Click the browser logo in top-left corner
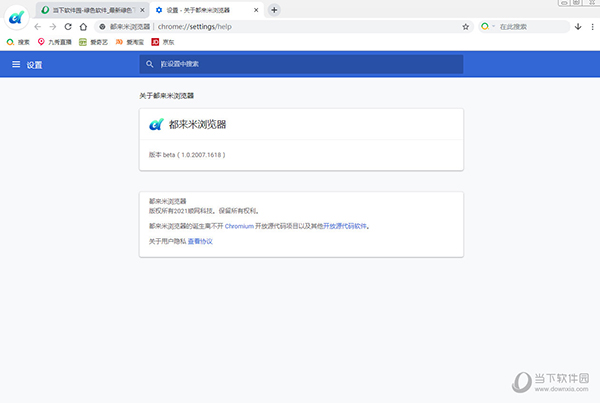Viewport: 600px width, 403px height. [x=16, y=17]
